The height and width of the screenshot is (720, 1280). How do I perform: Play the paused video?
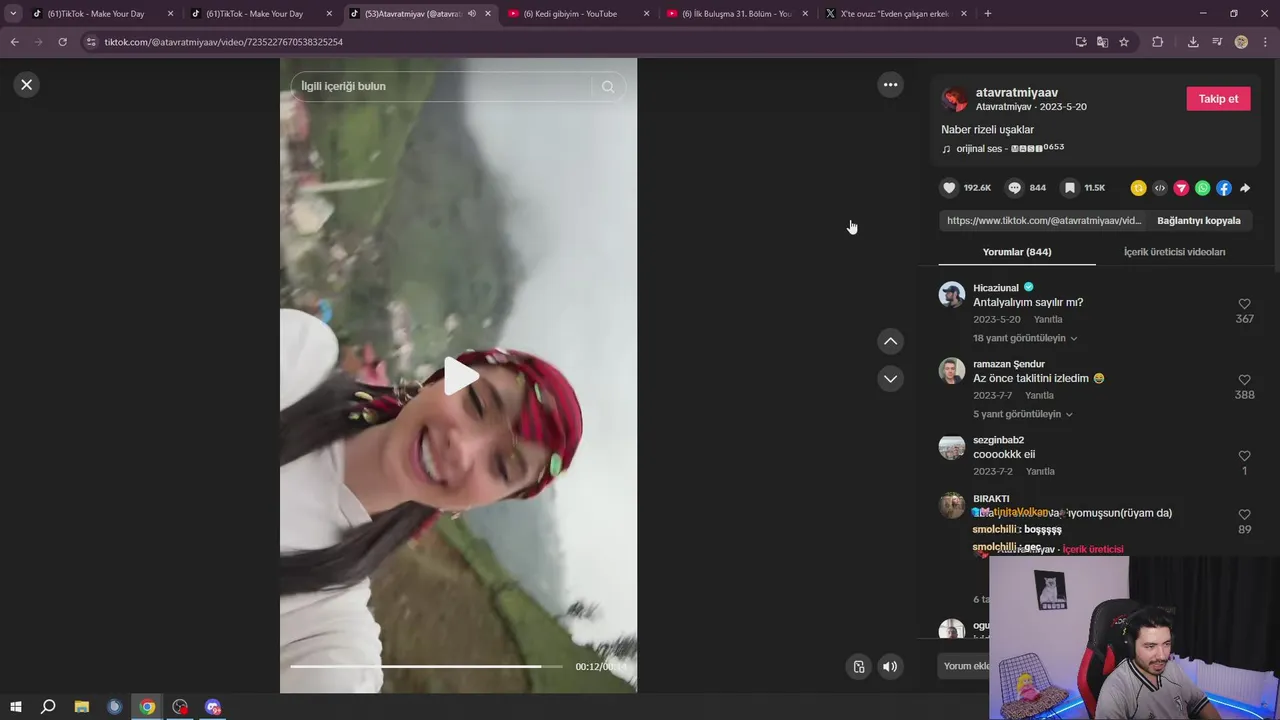tap(459, 376)
